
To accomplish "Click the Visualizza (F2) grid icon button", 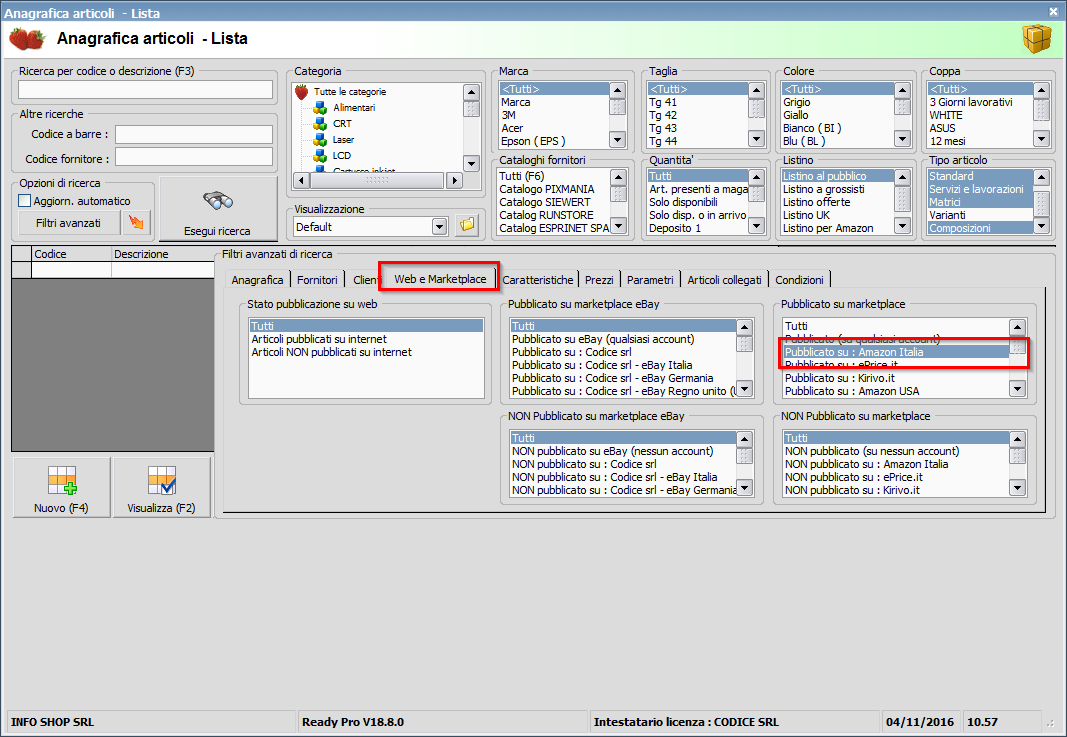I will 162,487.
